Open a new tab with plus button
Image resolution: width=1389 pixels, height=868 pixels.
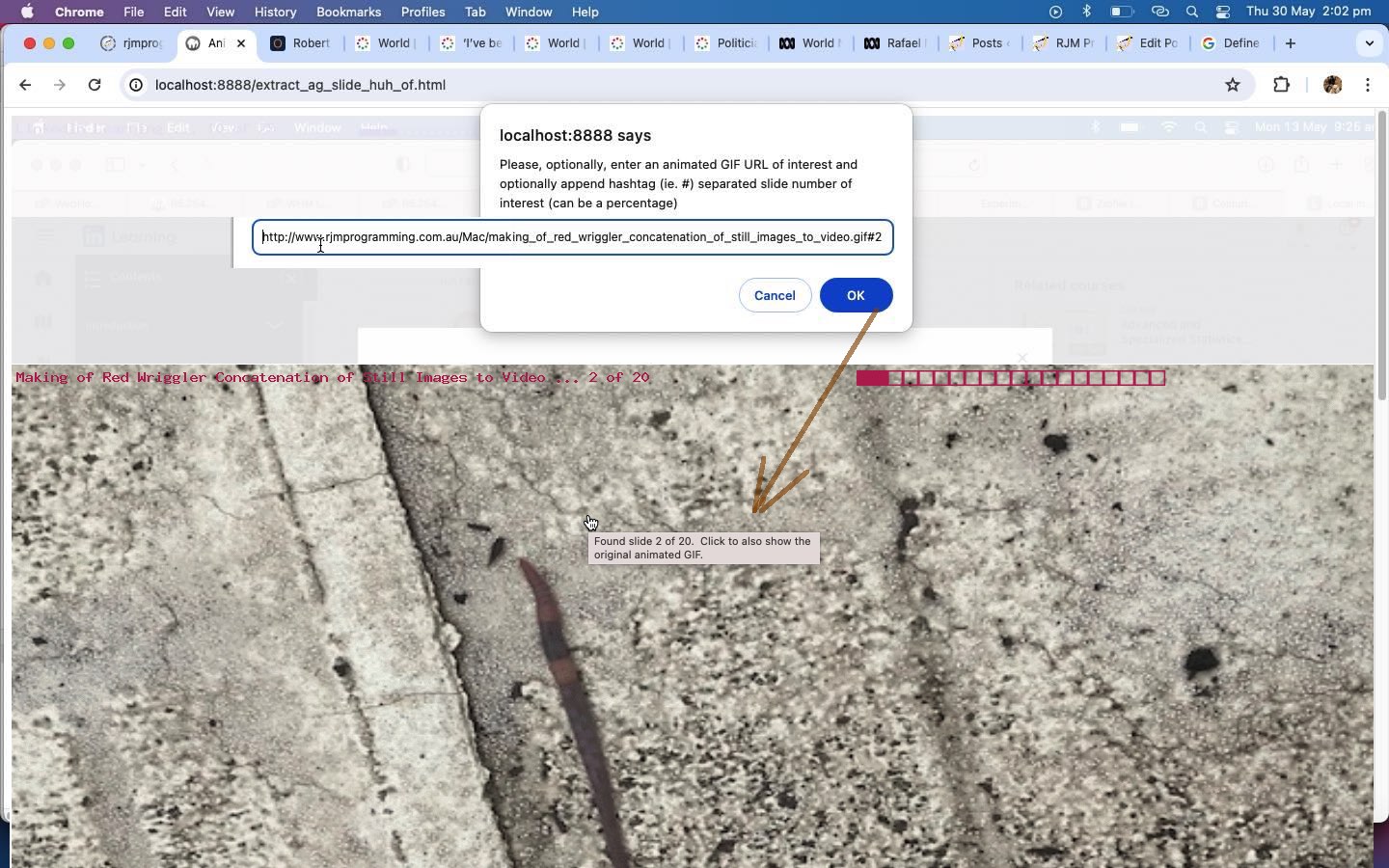pos(1291,43)
